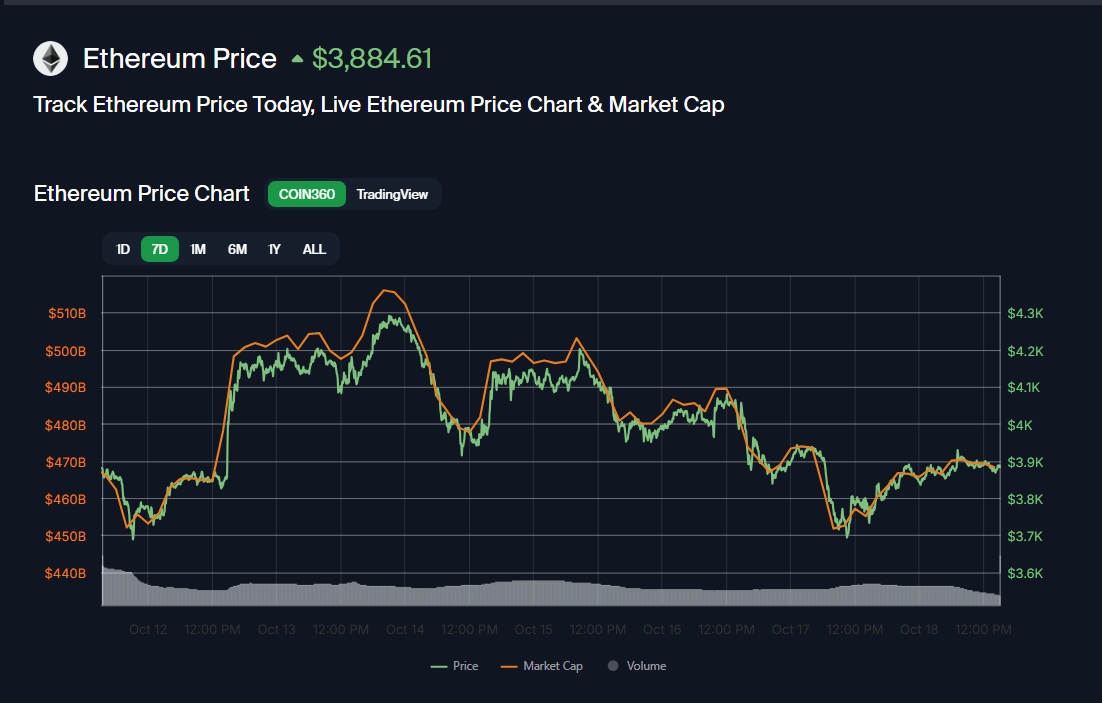The image size is (1102, 703).
Task: Click the Oct 14 date label on the axis
Action: (405, 630)
